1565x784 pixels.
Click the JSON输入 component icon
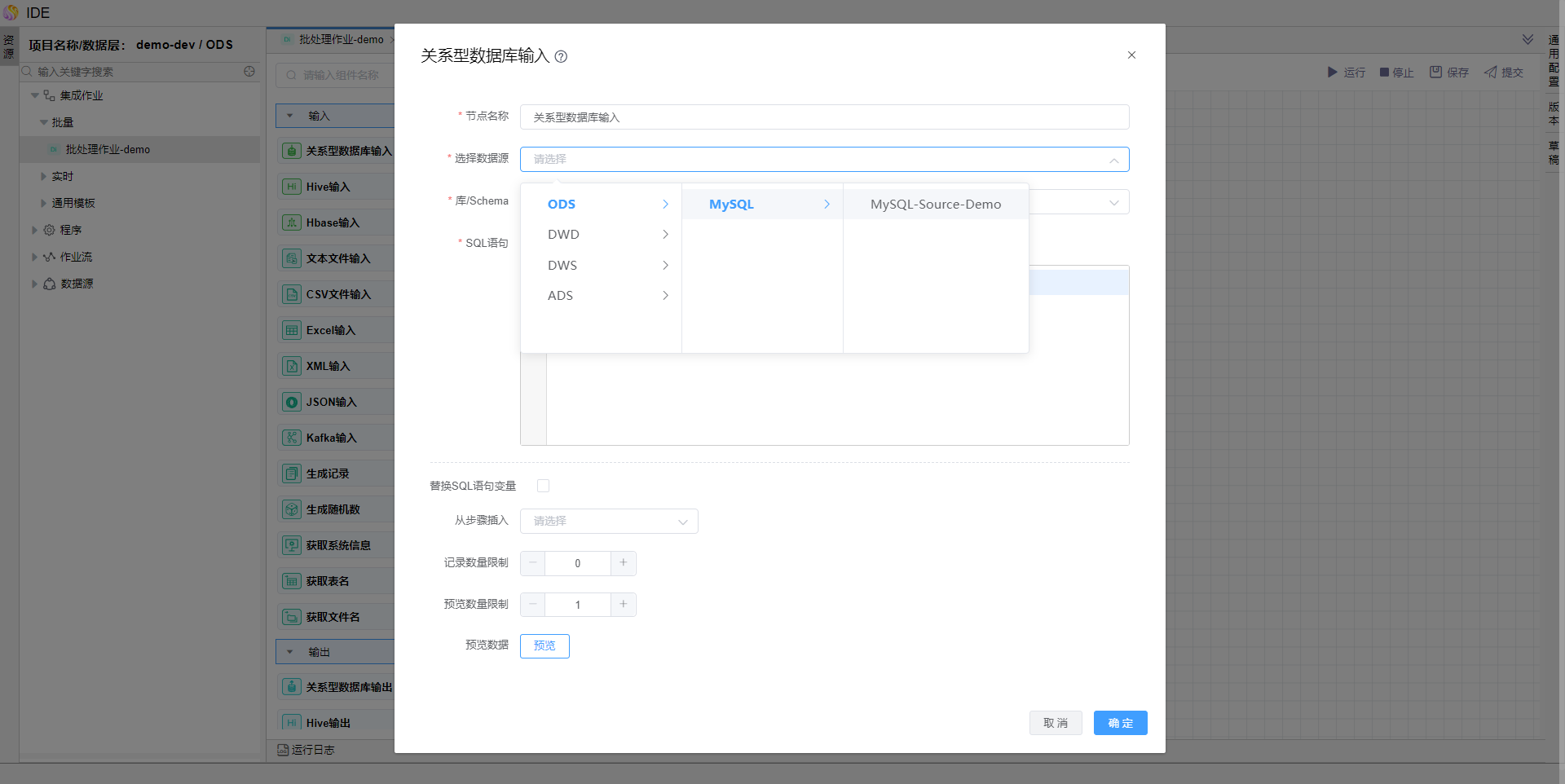point(291,402)
